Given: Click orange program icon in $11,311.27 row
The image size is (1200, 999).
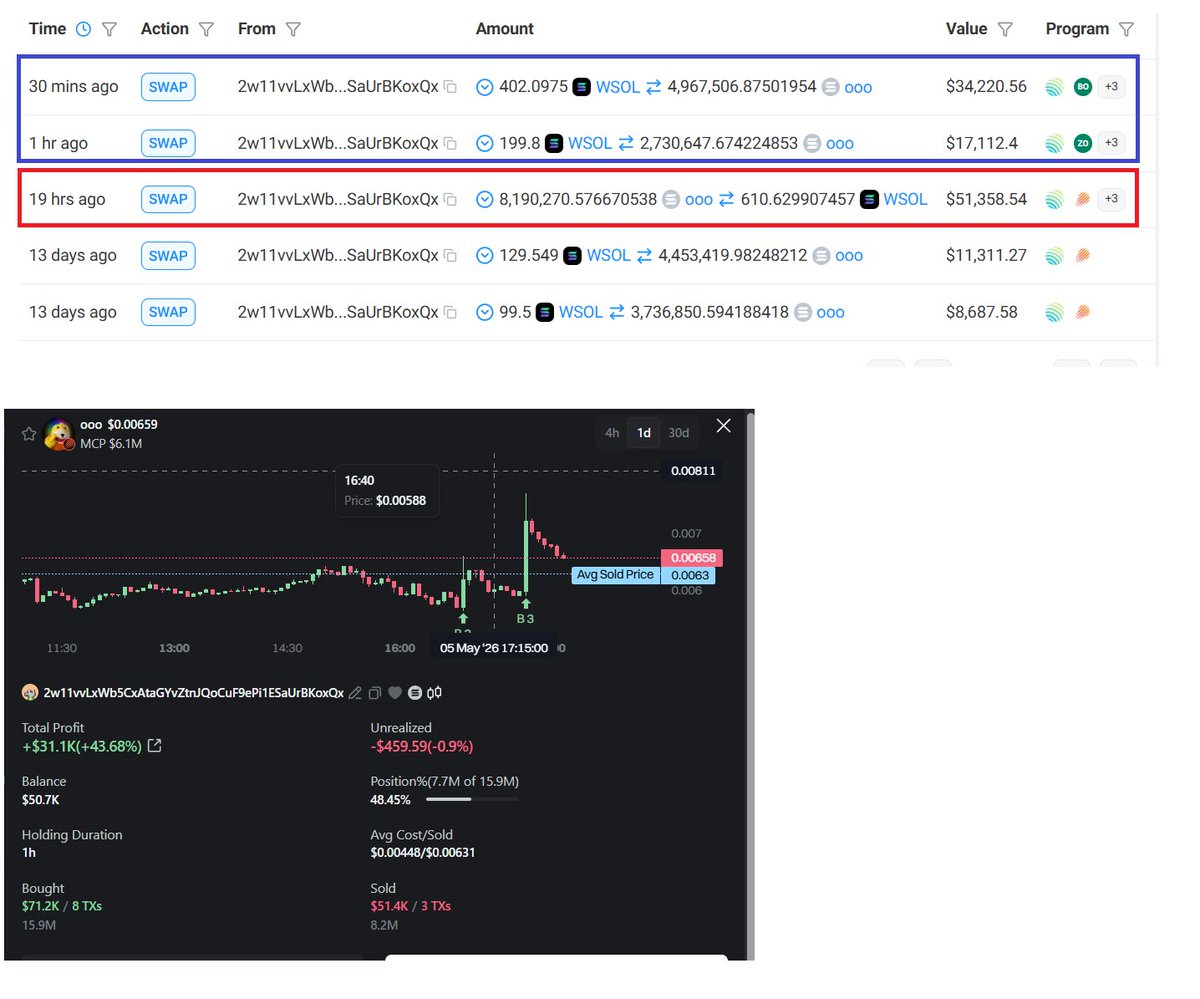Looking at the screenshot, I should (x=1082, y=256).
